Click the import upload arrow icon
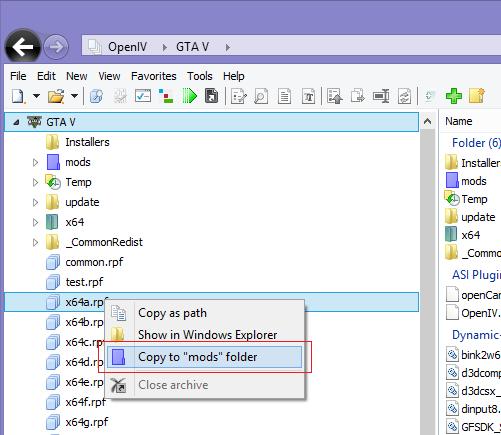The width and height of the screenshot is (501, 435). coord(335,96)
